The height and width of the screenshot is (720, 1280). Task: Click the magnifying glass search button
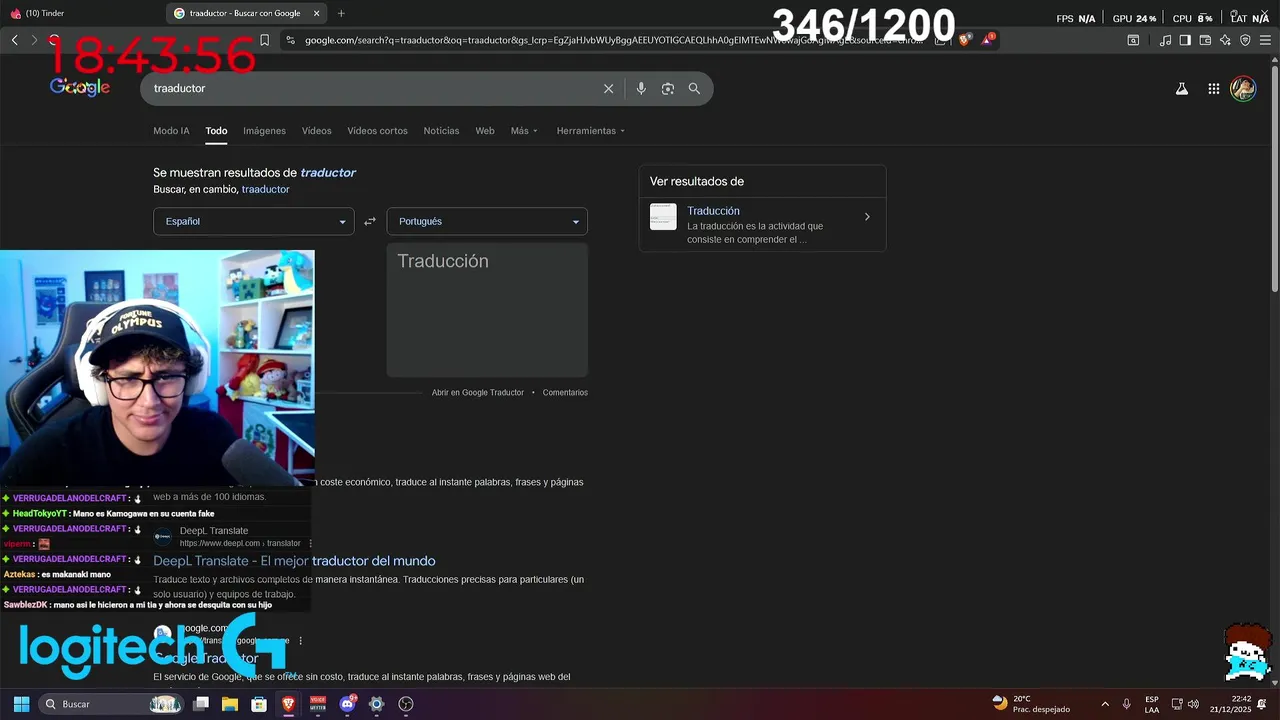click(x=694, y=88)
